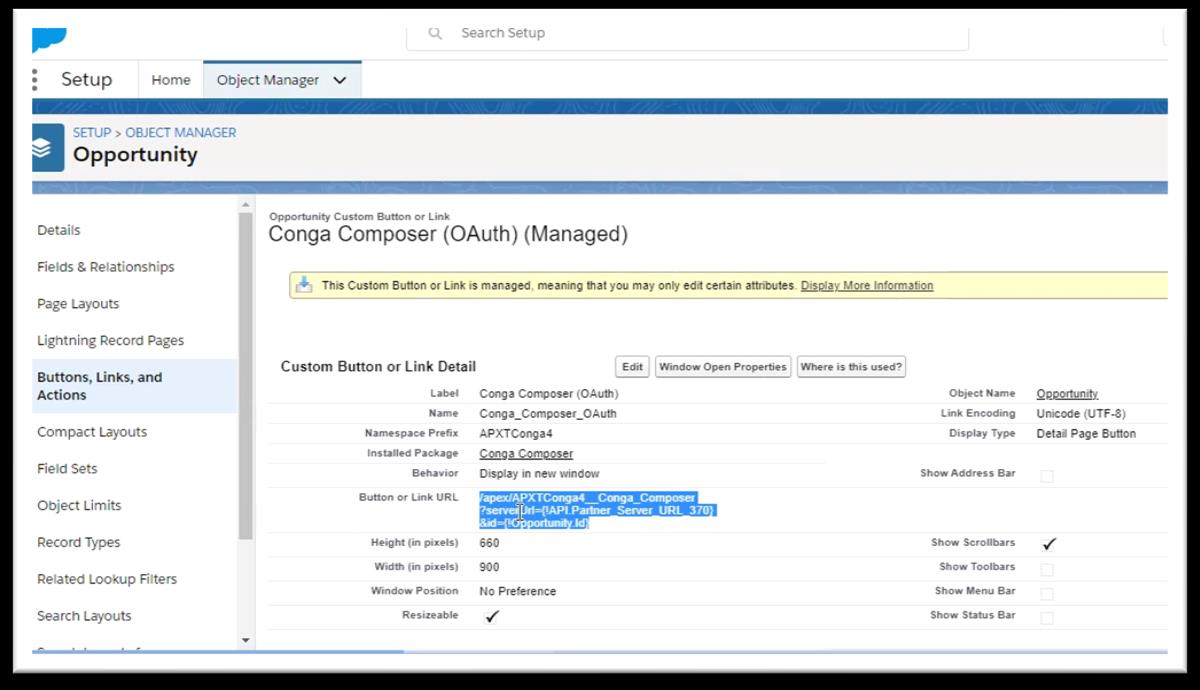The width and height of the screenshot is (1200, 690).
Task: Open the Conga Composer installed package link
Action: (526, 454)
